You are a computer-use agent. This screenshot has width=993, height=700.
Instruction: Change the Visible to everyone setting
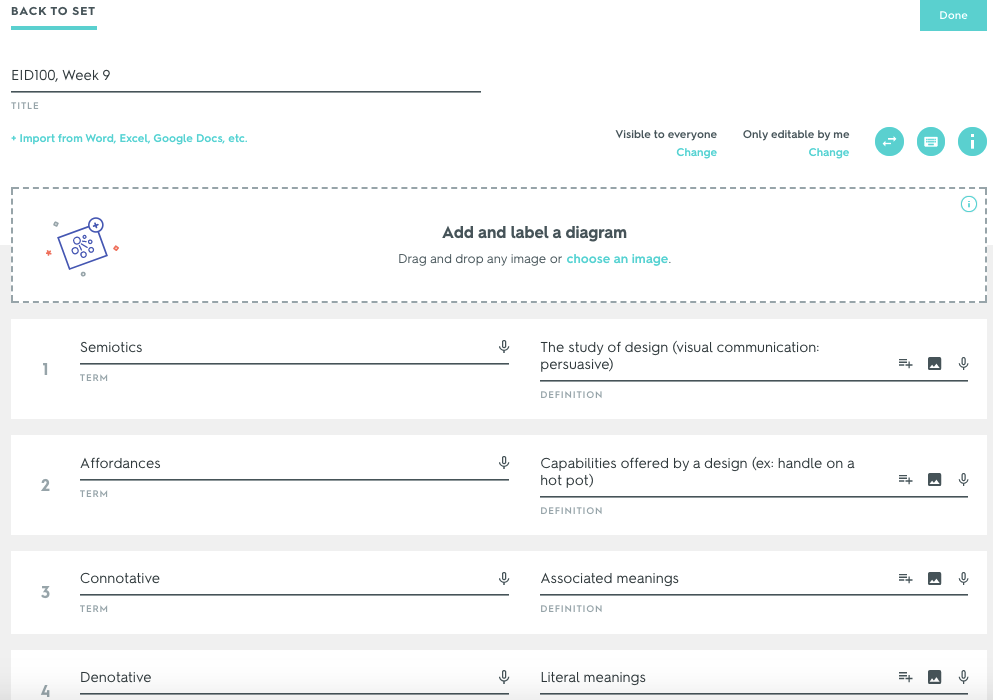(696, 152)
